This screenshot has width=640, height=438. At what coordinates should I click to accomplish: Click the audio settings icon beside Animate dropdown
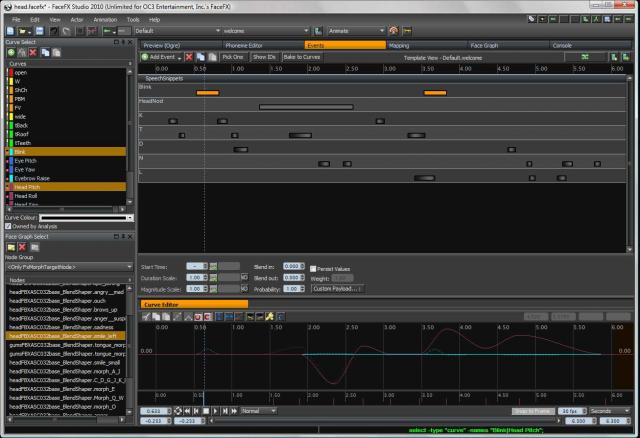pyautogui.click(x=393, y=31)
